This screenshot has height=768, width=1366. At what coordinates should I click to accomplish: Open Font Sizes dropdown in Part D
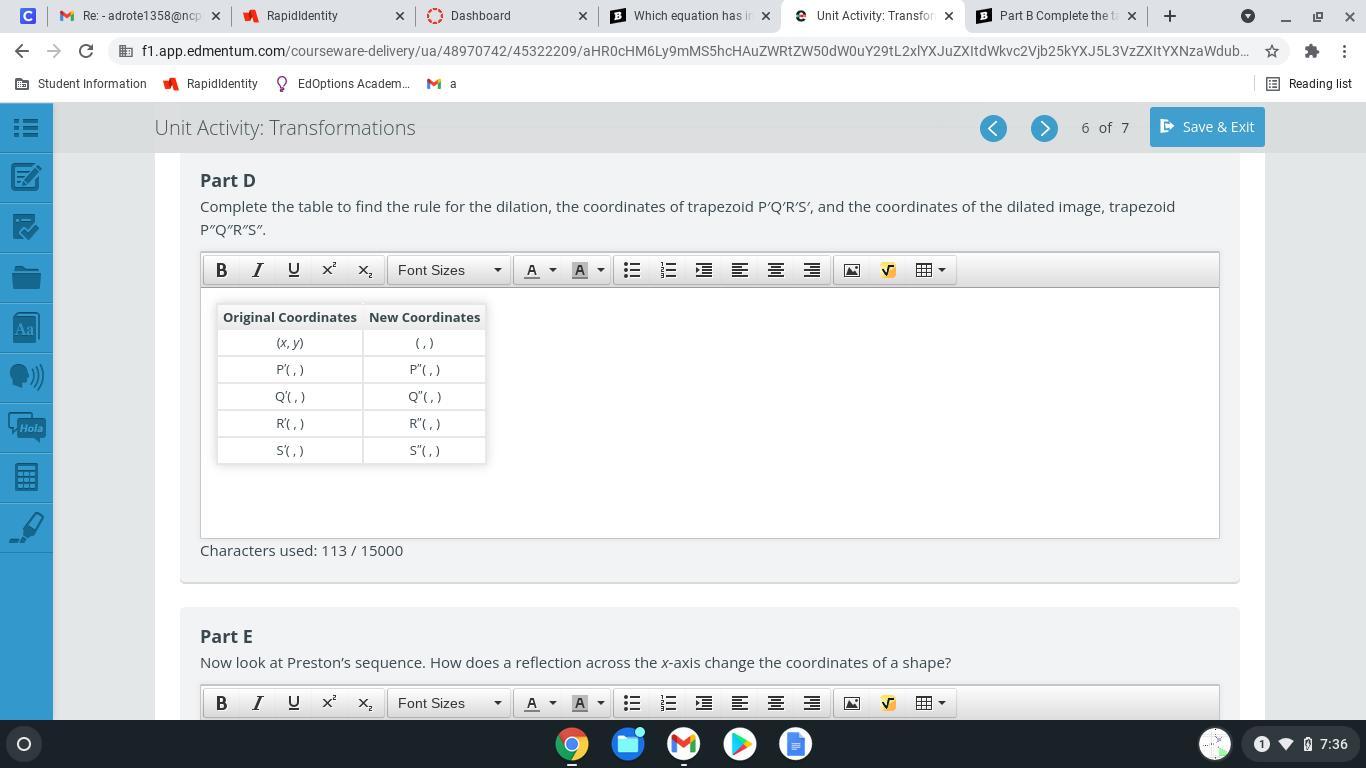pyautogui.click(x=449, y=270)
